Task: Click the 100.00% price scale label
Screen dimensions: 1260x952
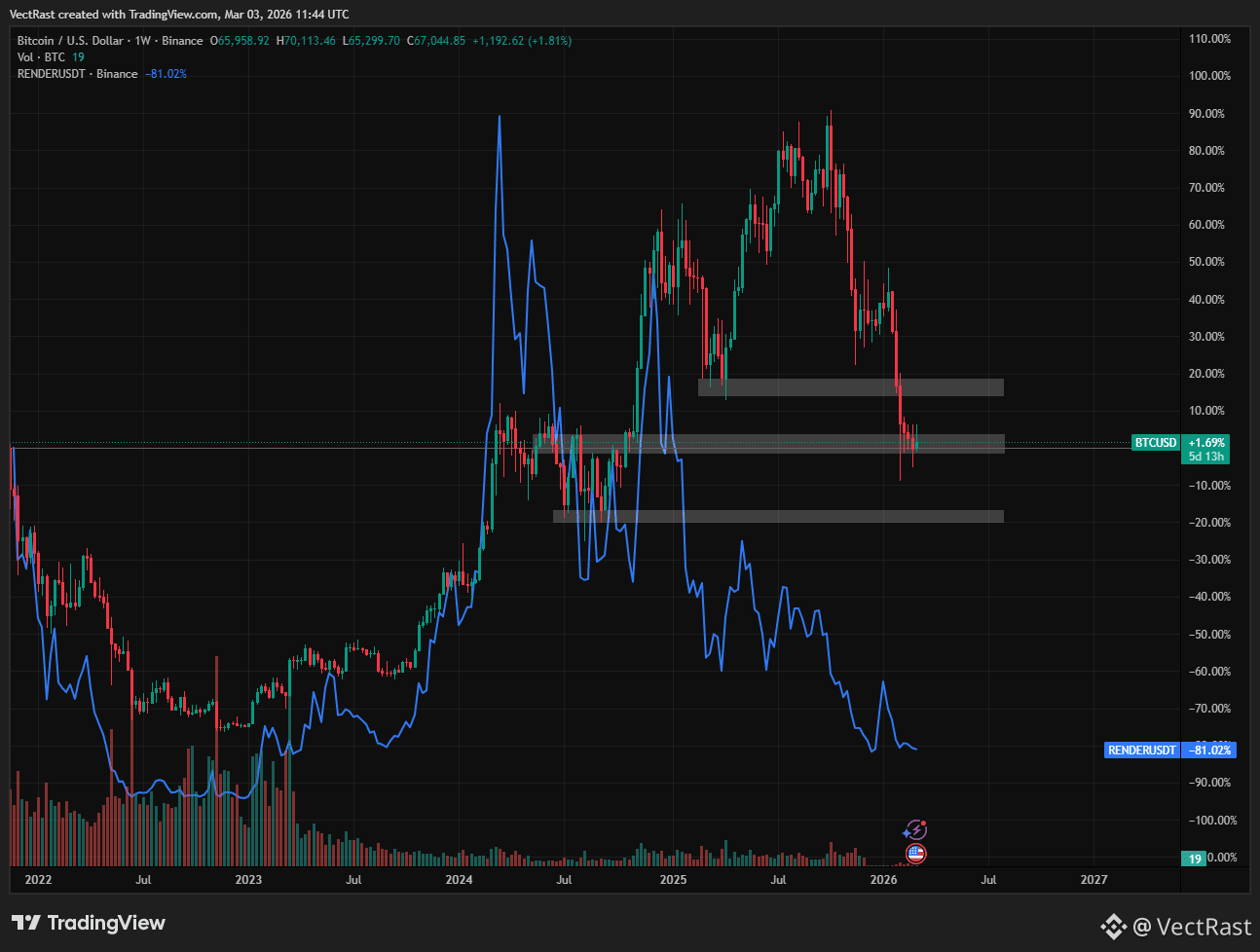Action: tap(1209, 76)
